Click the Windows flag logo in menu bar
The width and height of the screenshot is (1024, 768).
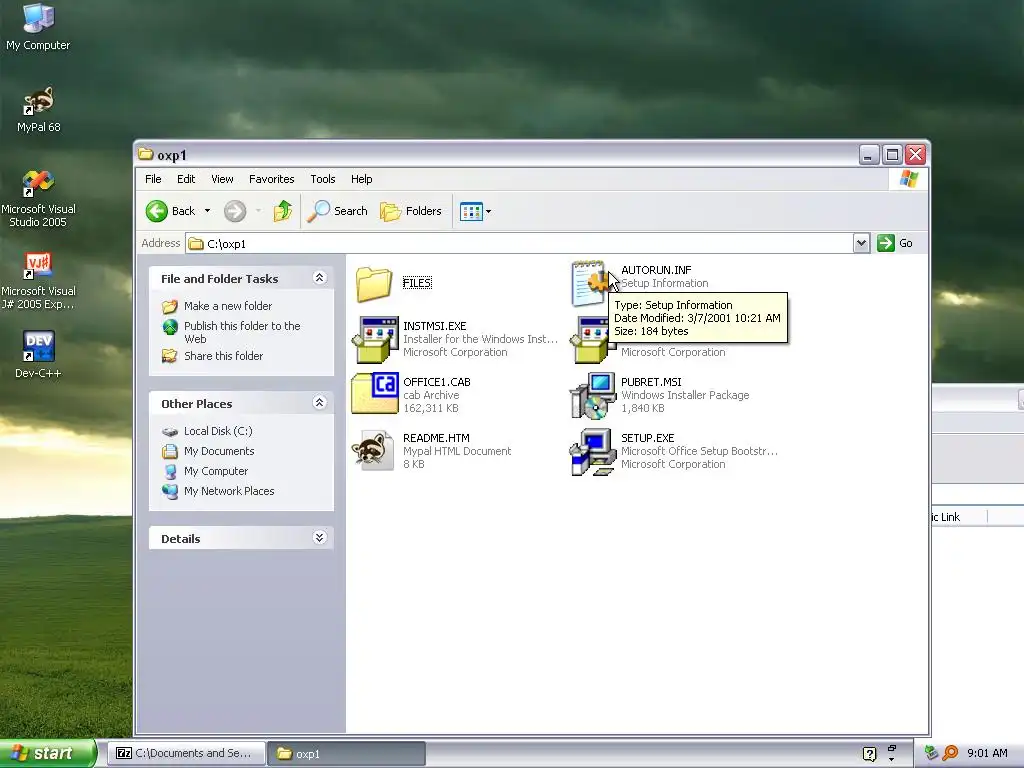tap(908, 179)
